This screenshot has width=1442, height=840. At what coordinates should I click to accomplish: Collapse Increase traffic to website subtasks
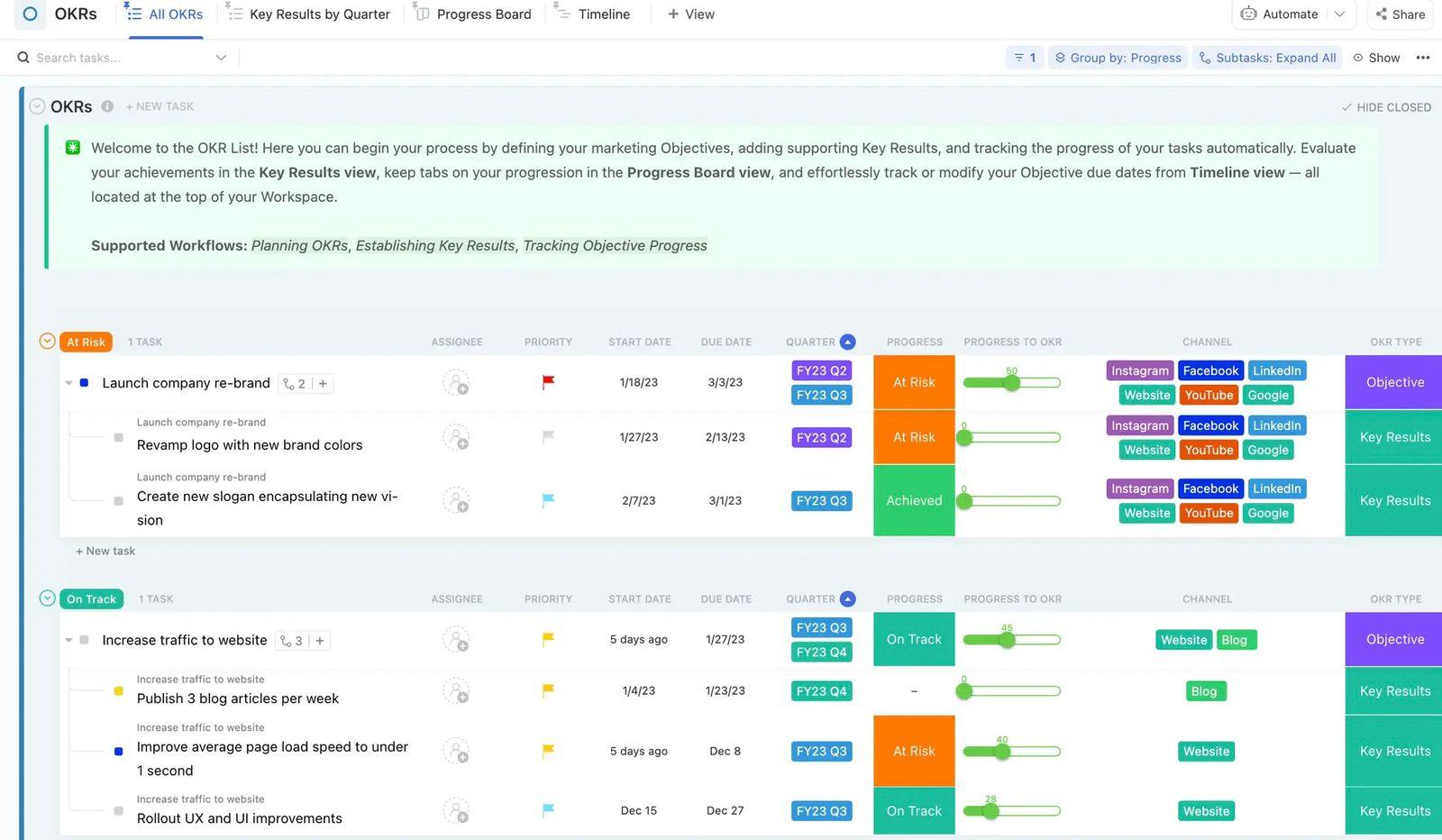tap(68, 640)
